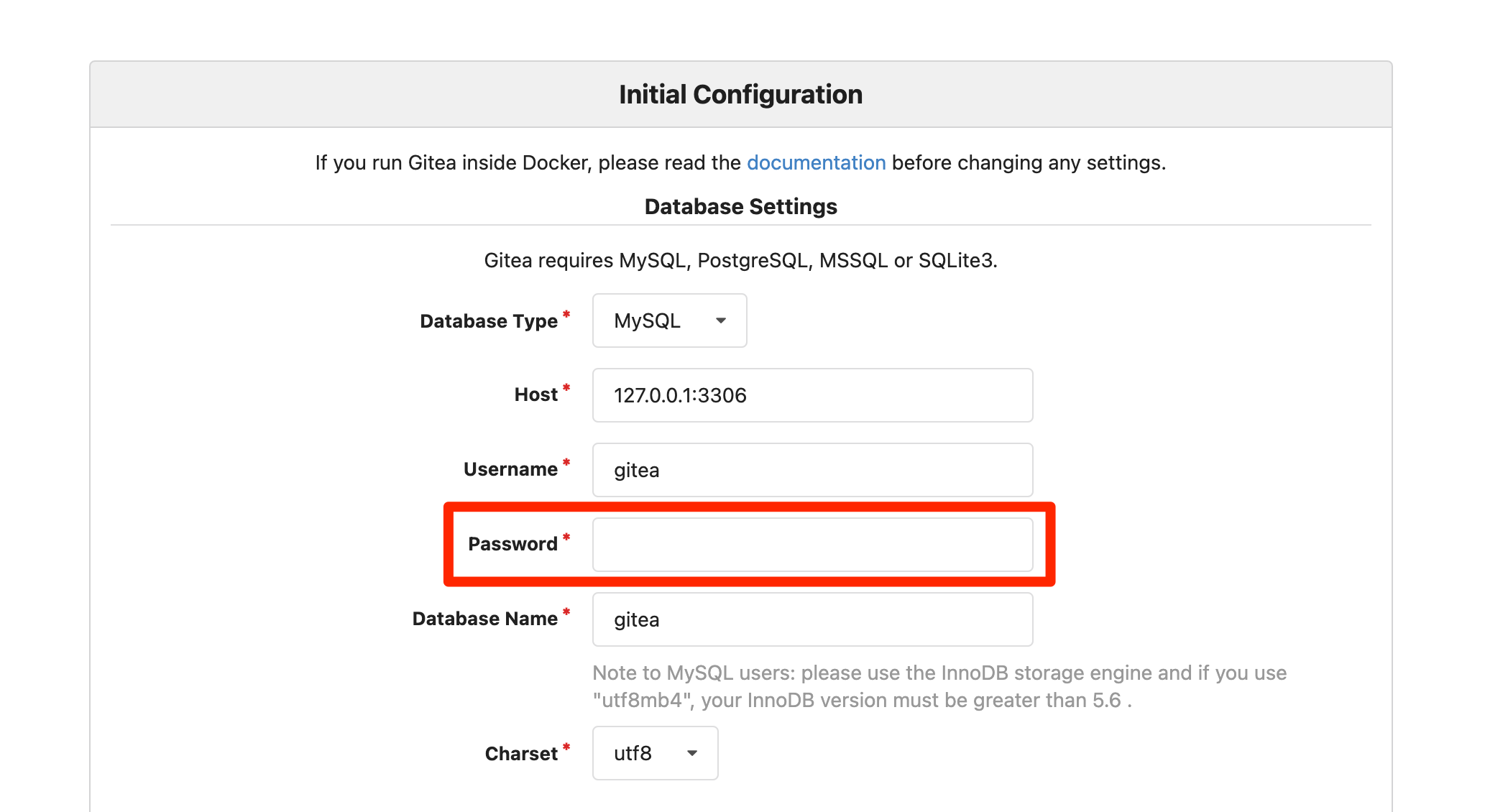Click the Charset label
This screenshot has width=1485, height=812.
click(x=522, y=753)
